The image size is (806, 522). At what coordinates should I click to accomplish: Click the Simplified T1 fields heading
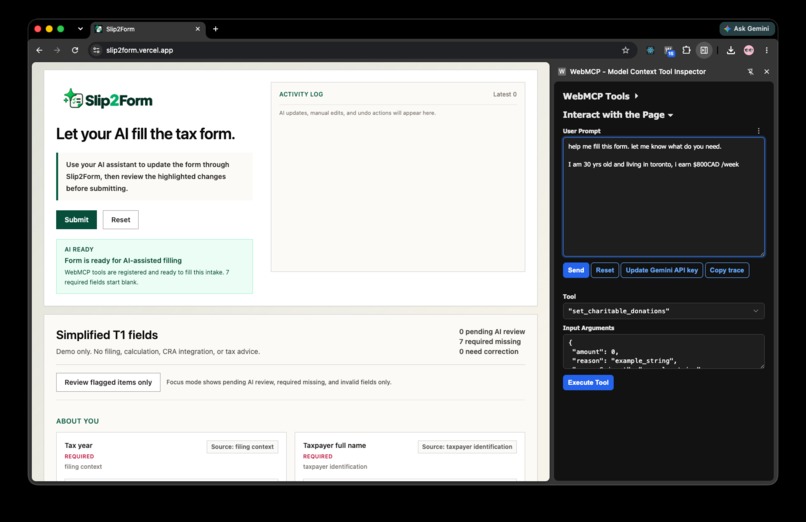point(107,335)
